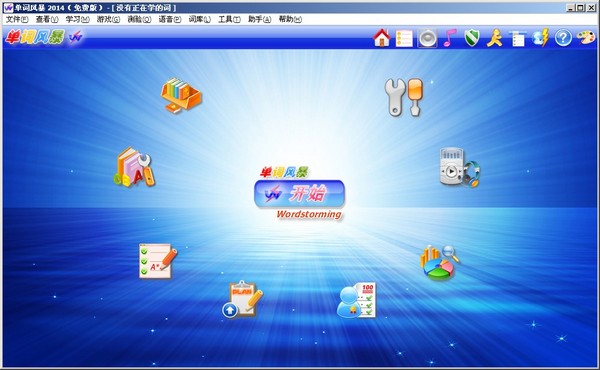
Task: Click the small Wordstorming emblem beside logo
Action: pos(76,37)
